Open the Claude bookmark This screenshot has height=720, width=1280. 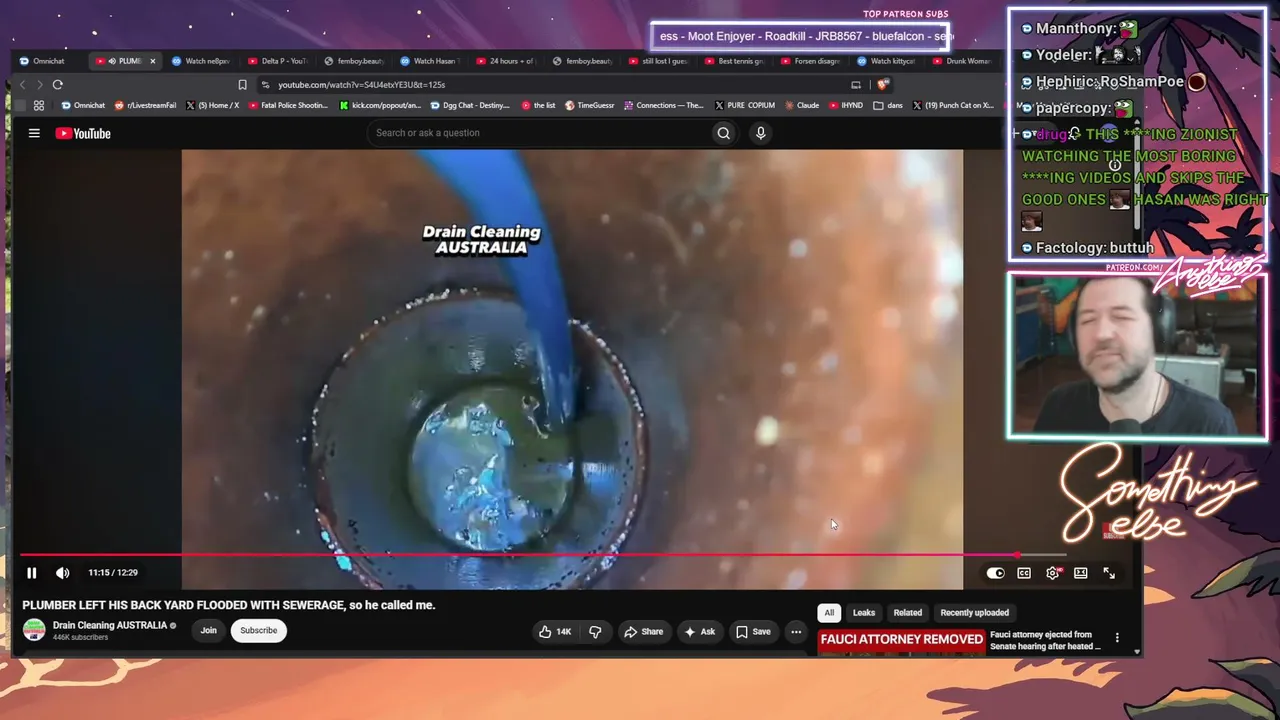pyautogui.click(x=802, y=105)
